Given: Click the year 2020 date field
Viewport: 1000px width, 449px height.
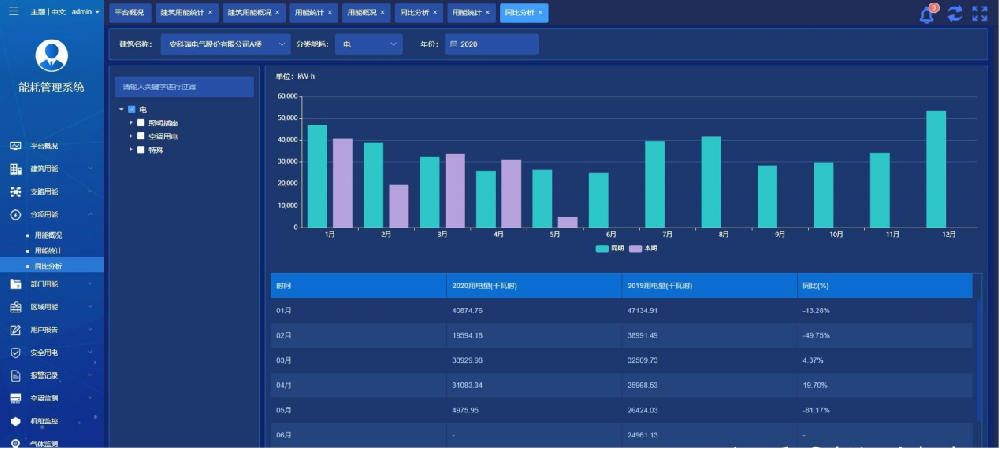Looking at the screenshot, I should pyautogui.click(x=492, y=44).
